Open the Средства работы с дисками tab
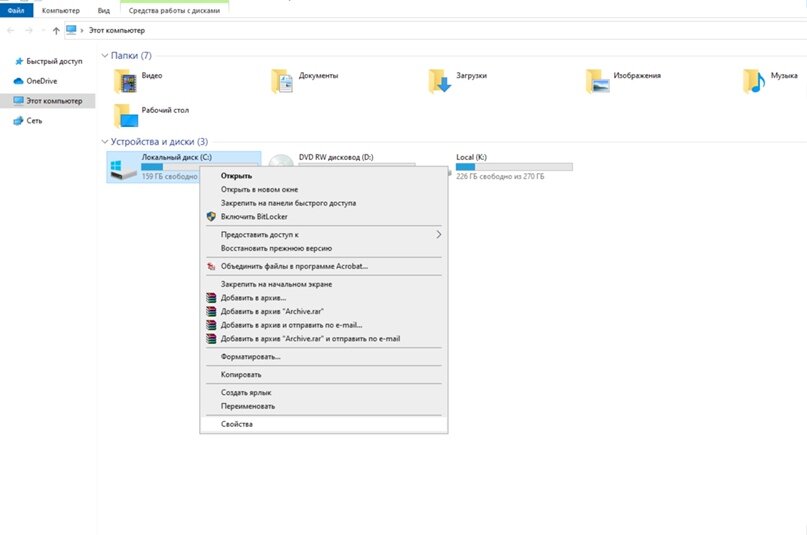The height and width of the screenshot is (535, 807). coord(174,10)
